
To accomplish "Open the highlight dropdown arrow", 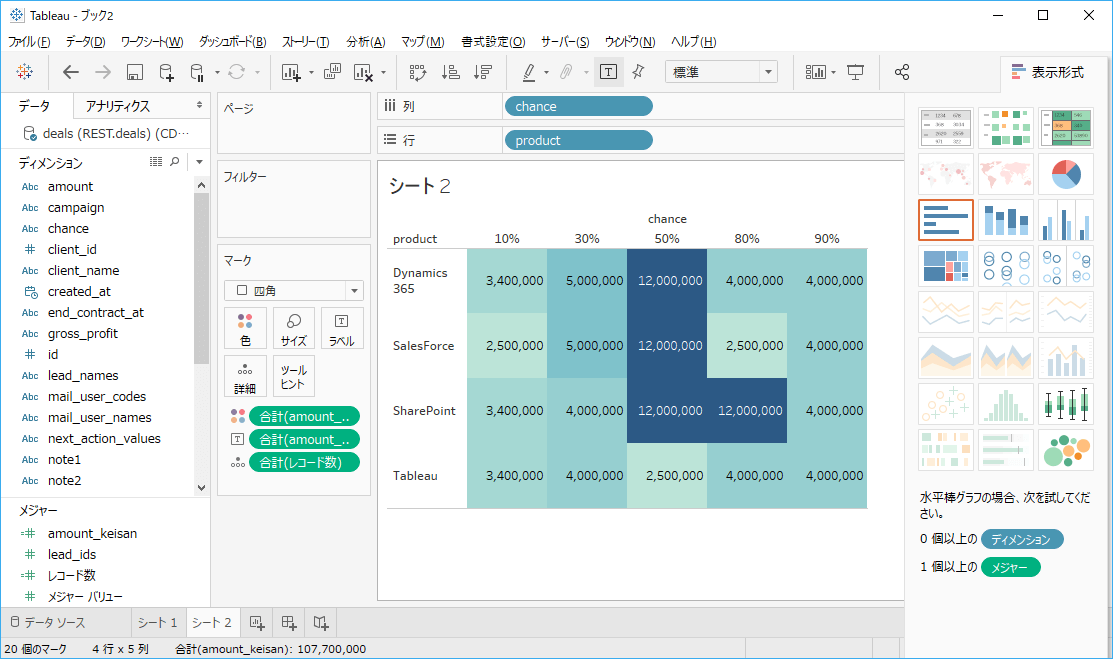I will point(546,72).
